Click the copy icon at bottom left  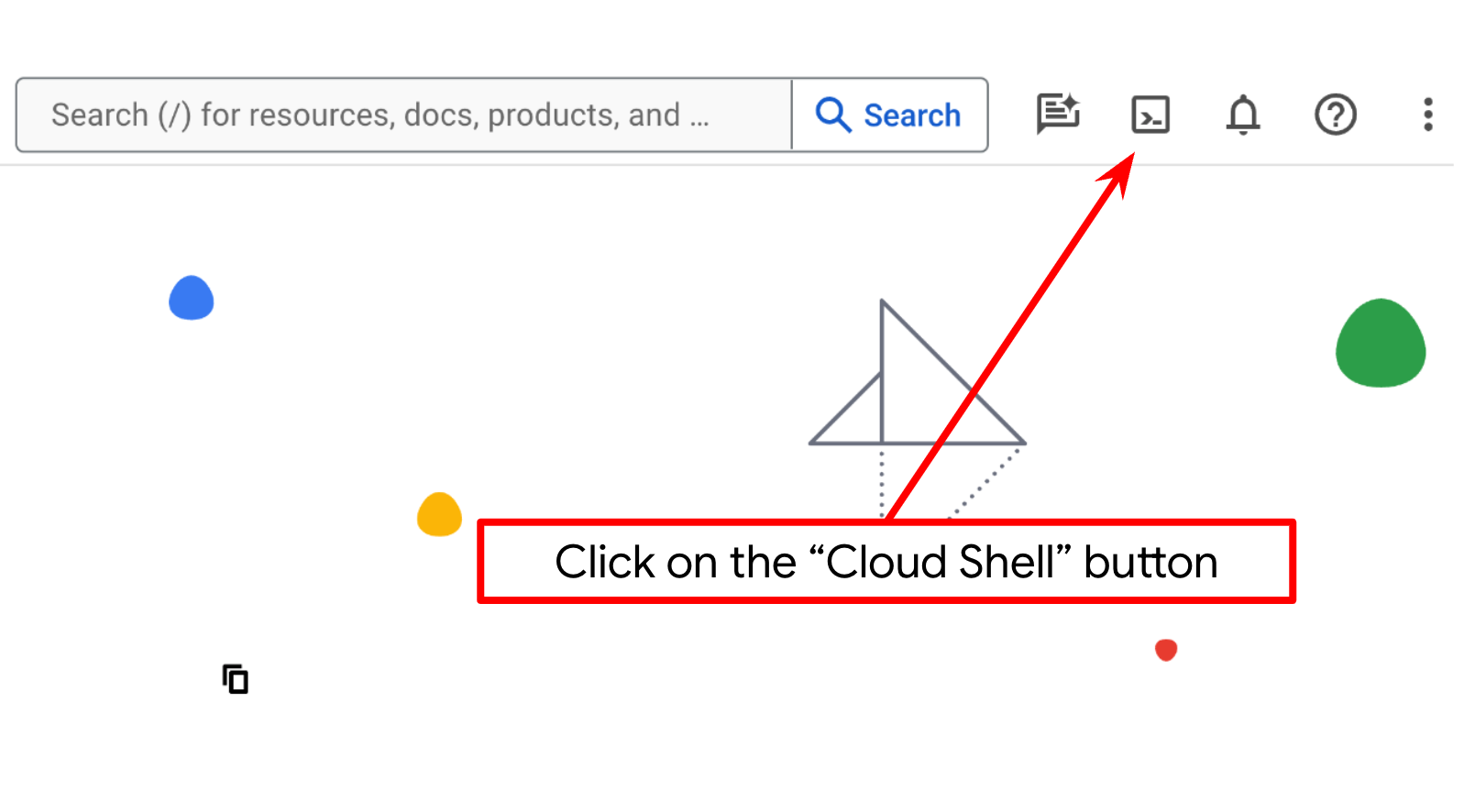click(x=236, y=679)
